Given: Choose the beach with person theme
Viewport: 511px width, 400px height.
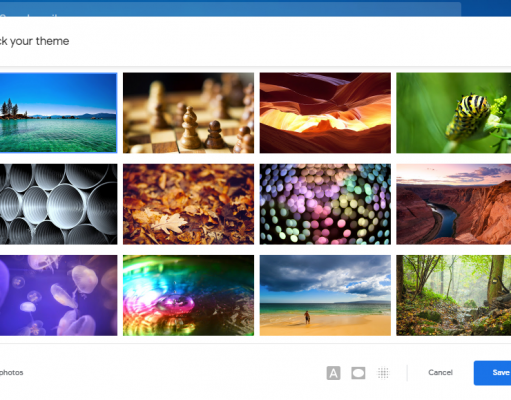Looking at the screenshot, I should pos(325,295).
